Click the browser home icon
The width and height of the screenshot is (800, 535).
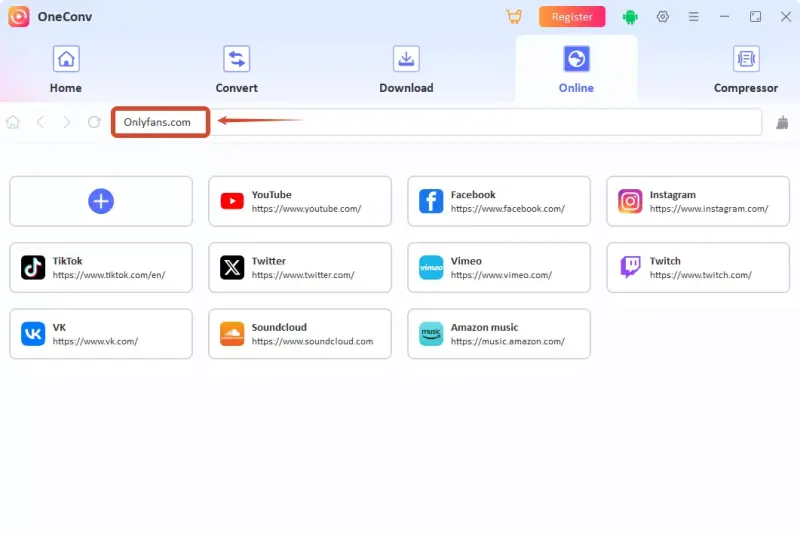click(x=13, y=122)
